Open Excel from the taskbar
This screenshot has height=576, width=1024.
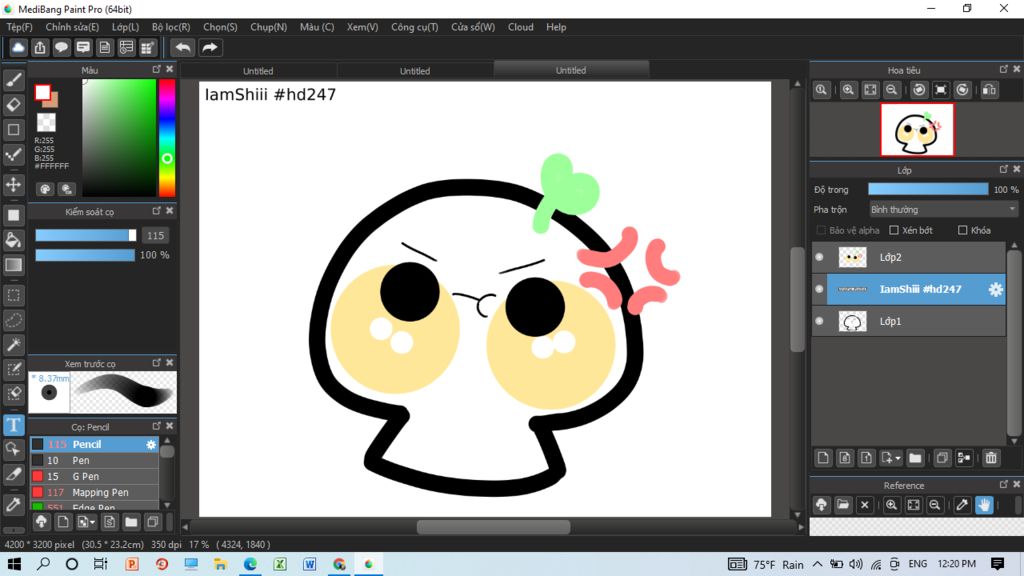[x=280, y=564]
